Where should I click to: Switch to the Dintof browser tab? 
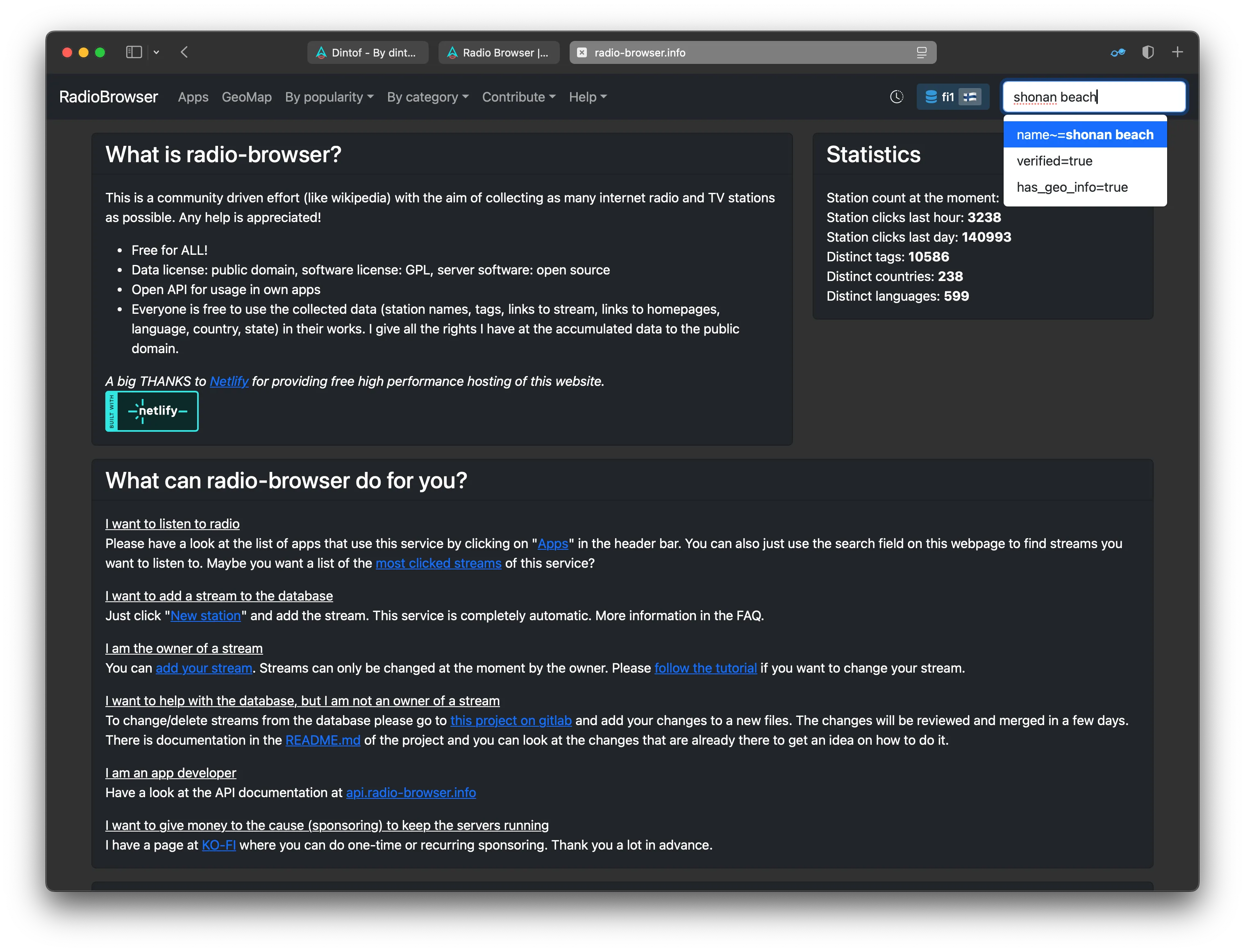click(368, 53)
